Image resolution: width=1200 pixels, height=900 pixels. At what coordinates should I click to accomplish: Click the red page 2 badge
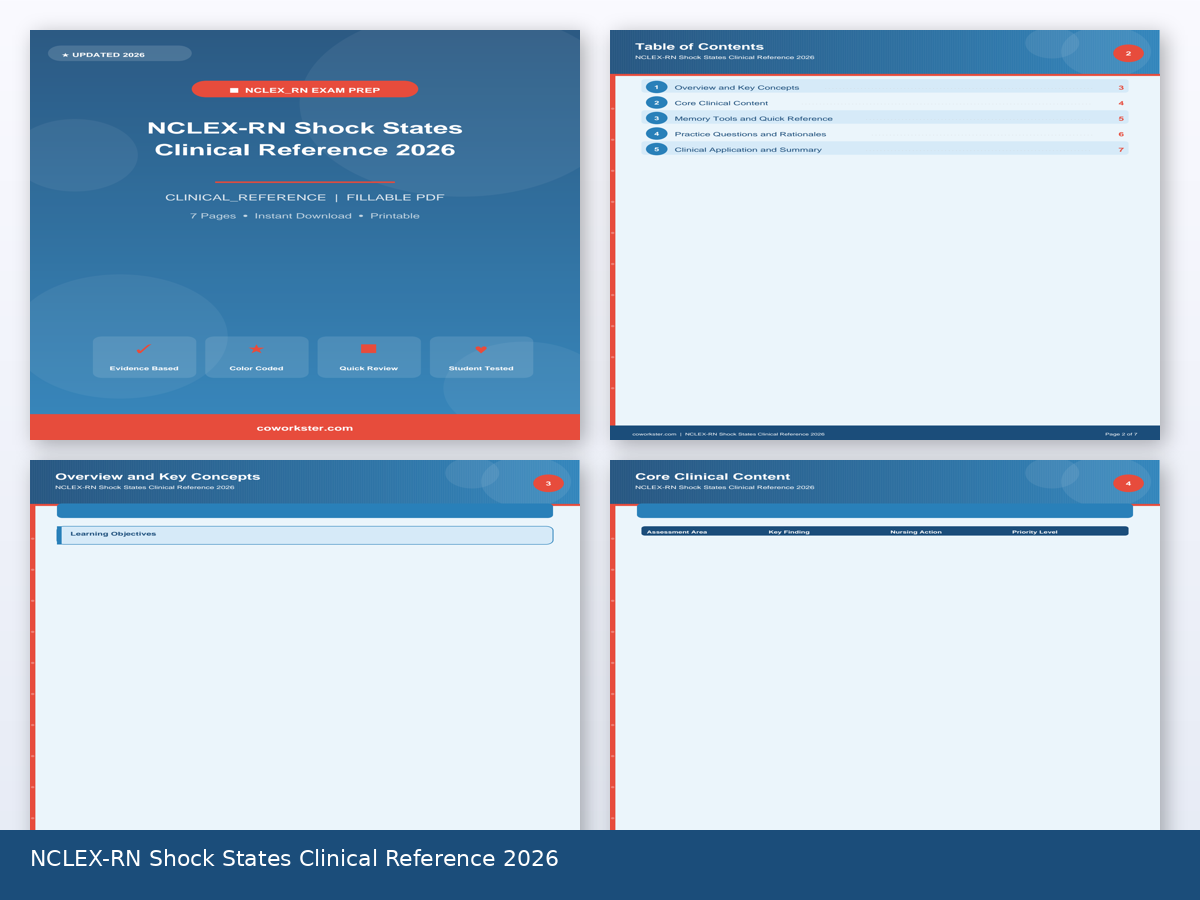[1128, 53]
